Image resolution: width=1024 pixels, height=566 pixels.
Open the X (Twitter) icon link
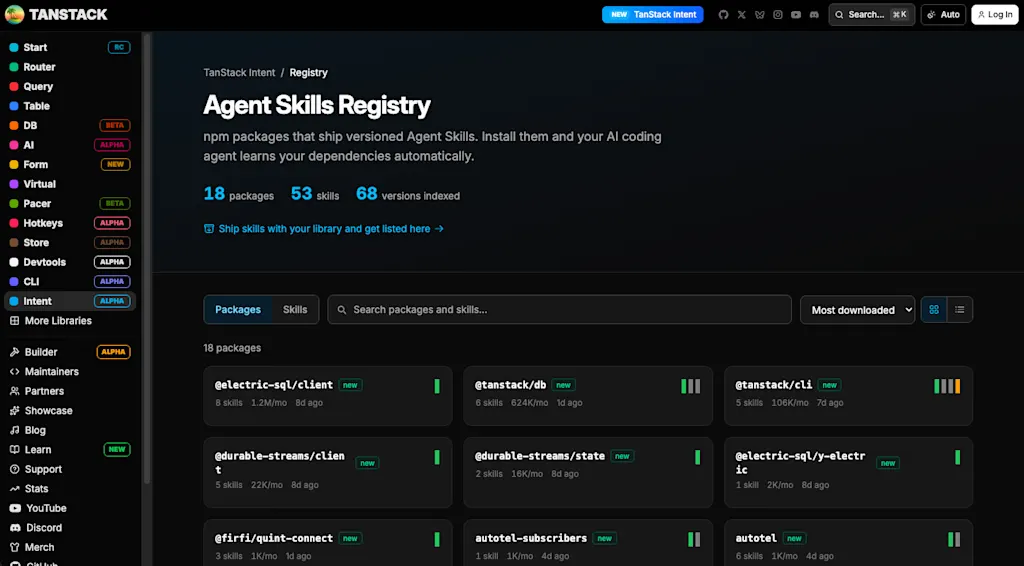741,14
